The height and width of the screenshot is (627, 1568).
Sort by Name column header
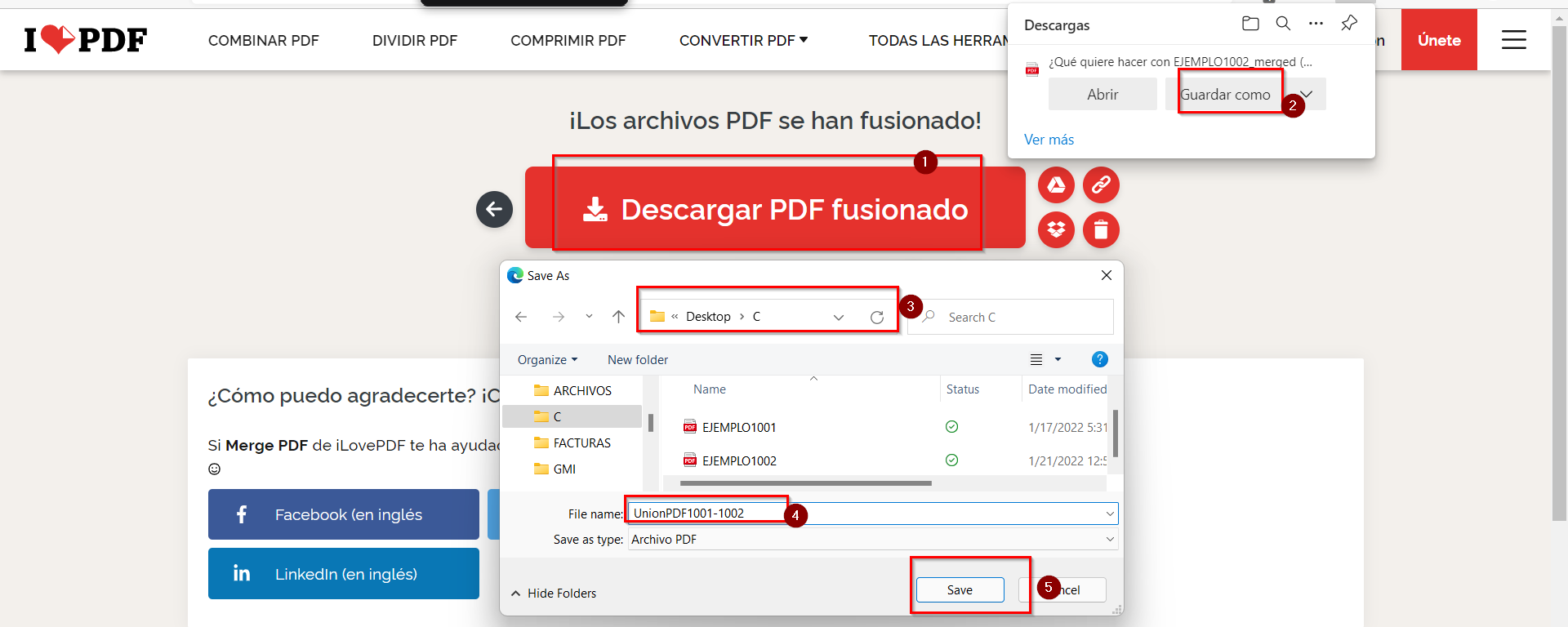[710, 389]
